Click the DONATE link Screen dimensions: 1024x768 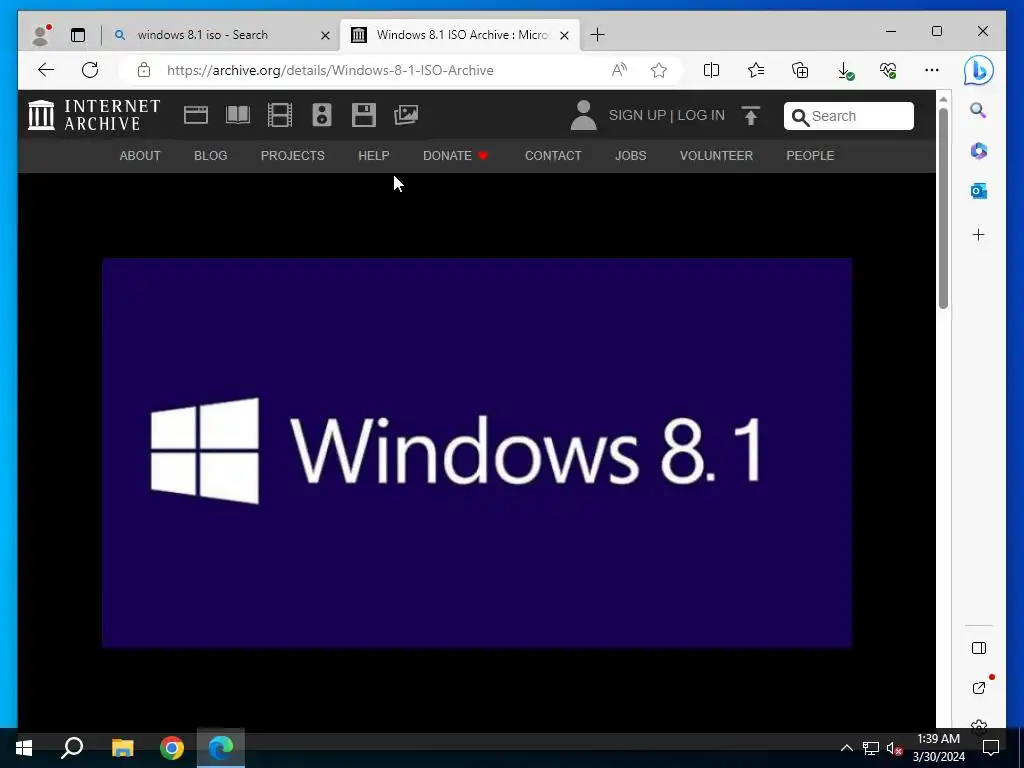click(x=455, y=155)
